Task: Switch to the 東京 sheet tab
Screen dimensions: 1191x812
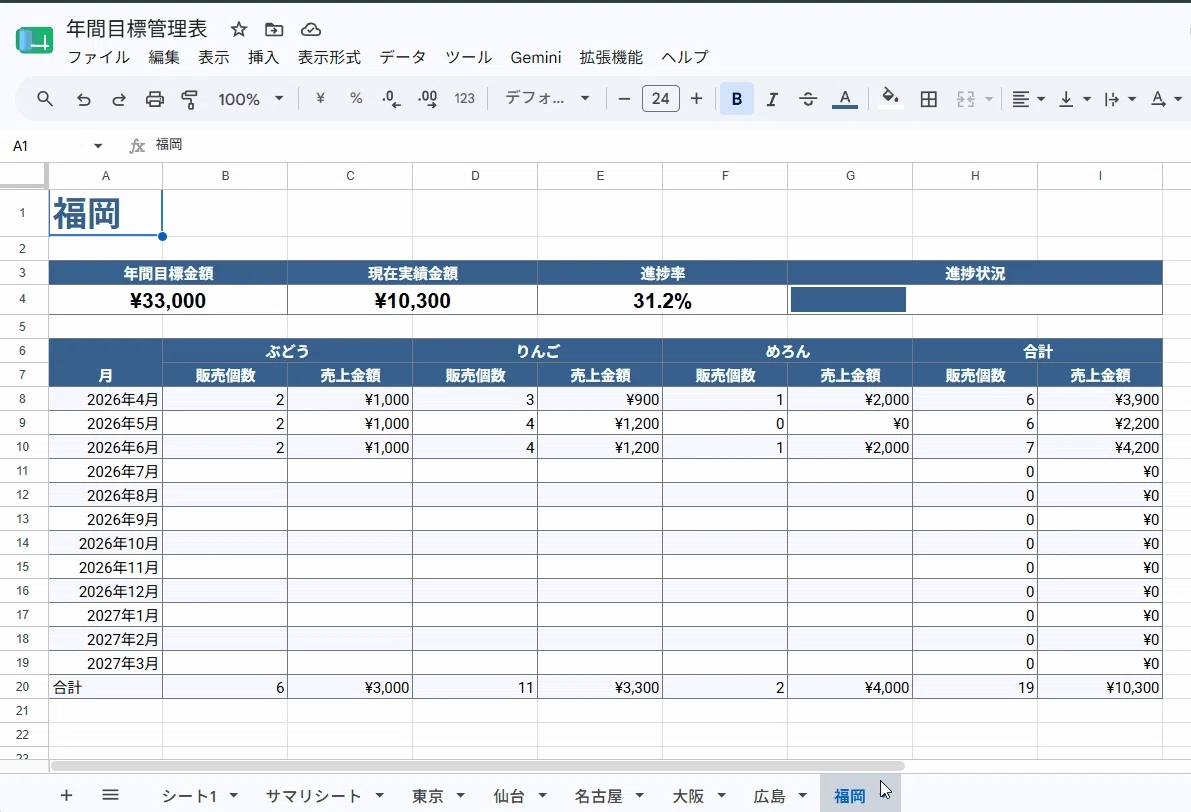Action: [428, 796]
